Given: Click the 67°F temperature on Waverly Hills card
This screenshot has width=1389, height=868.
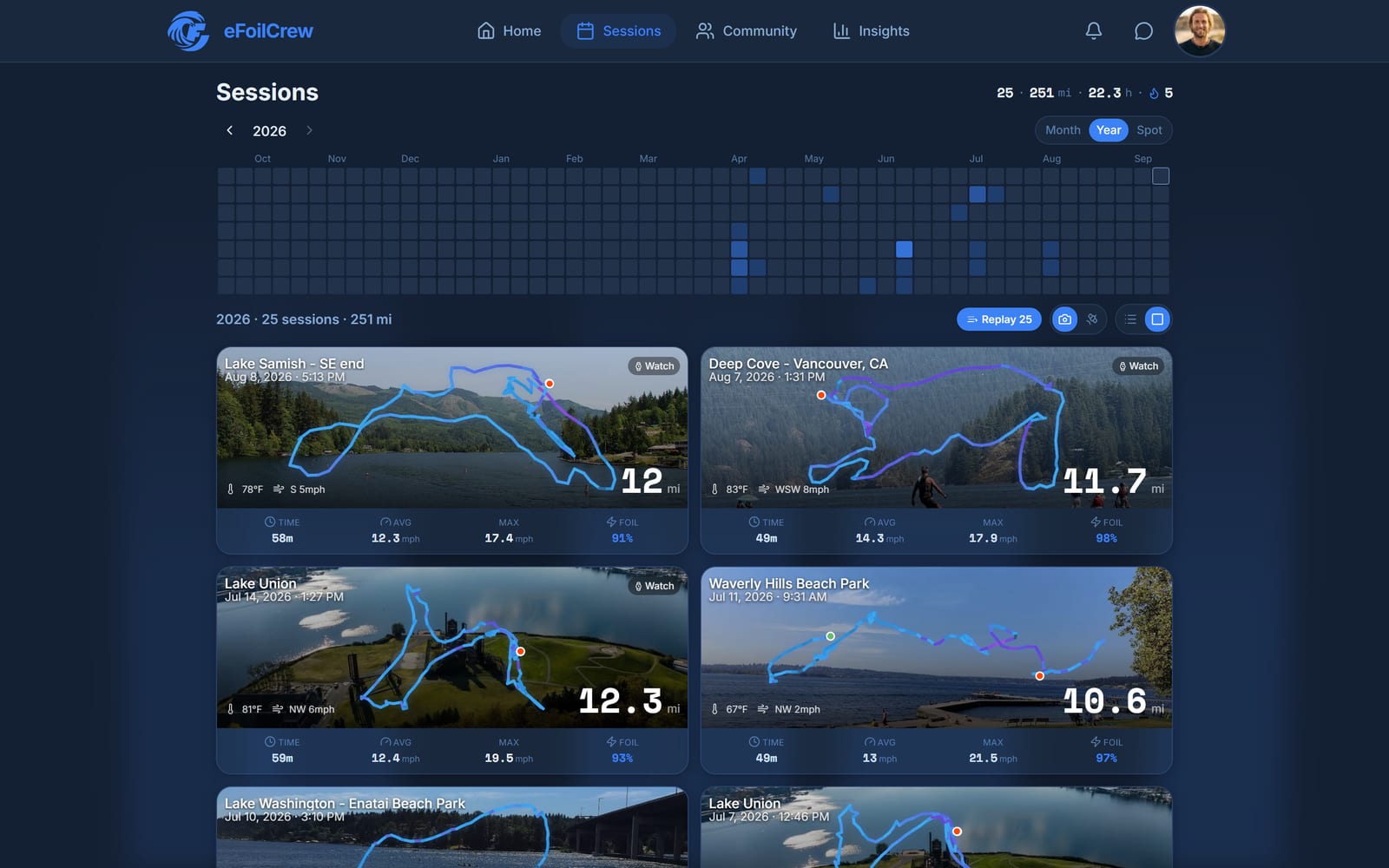Looking at the screenshot, I should (729, 709).
